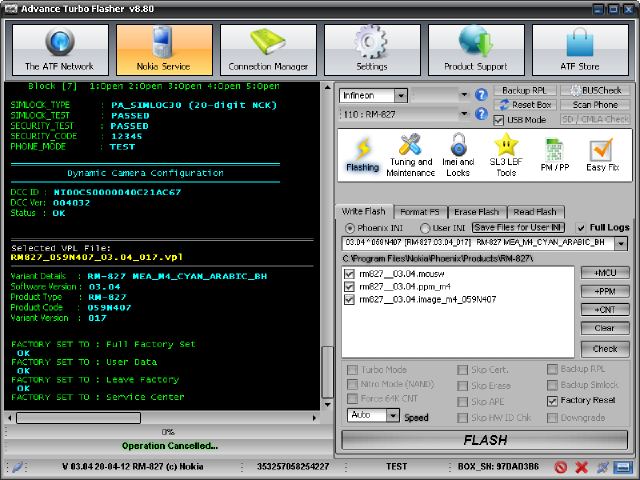Open the ATF Store
Screen dimensions: 640x480
[580, 50]
